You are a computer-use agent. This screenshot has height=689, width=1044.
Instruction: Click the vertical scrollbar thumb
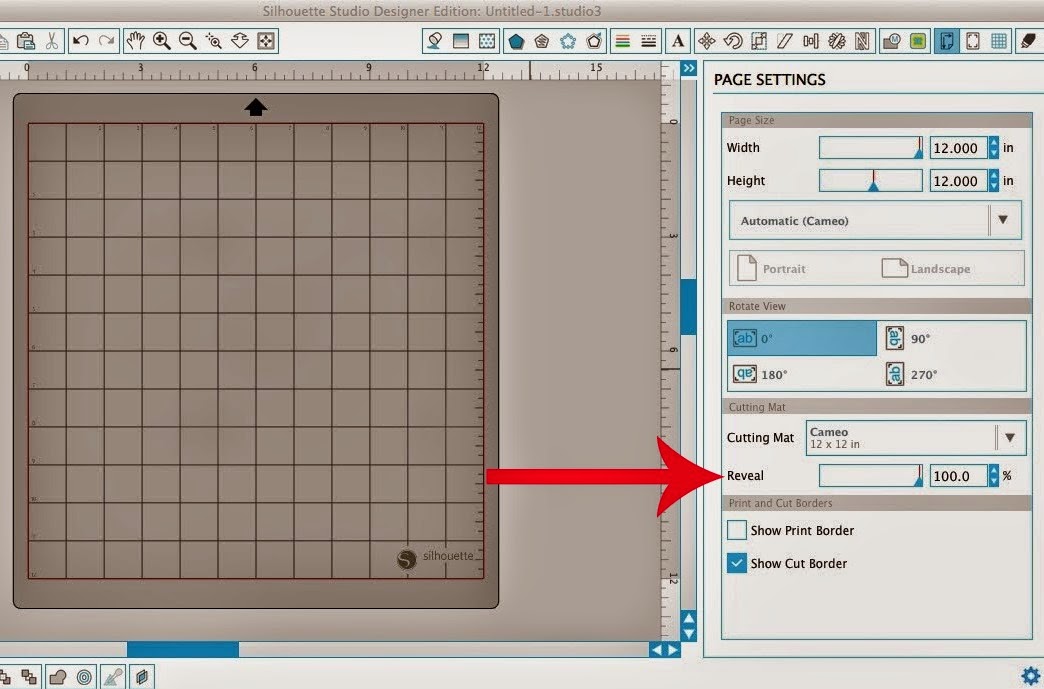point(688,307)
